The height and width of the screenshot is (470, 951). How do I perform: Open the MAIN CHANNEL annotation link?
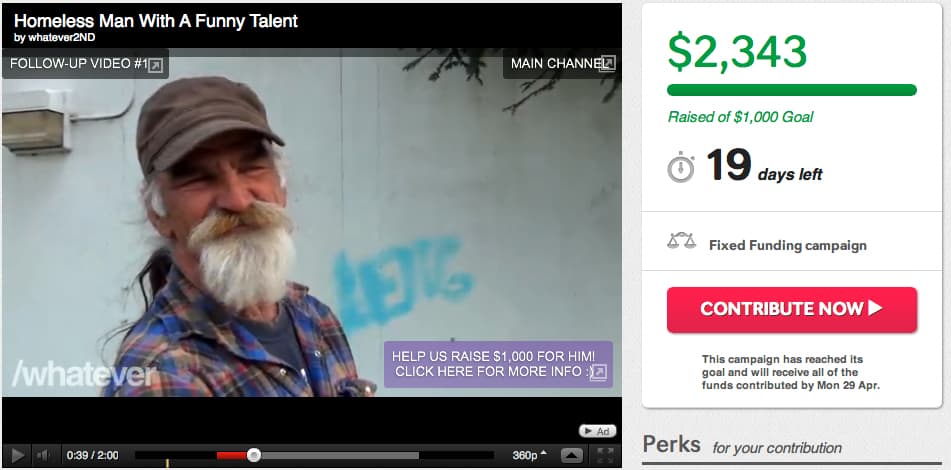[x=562, y=64]
